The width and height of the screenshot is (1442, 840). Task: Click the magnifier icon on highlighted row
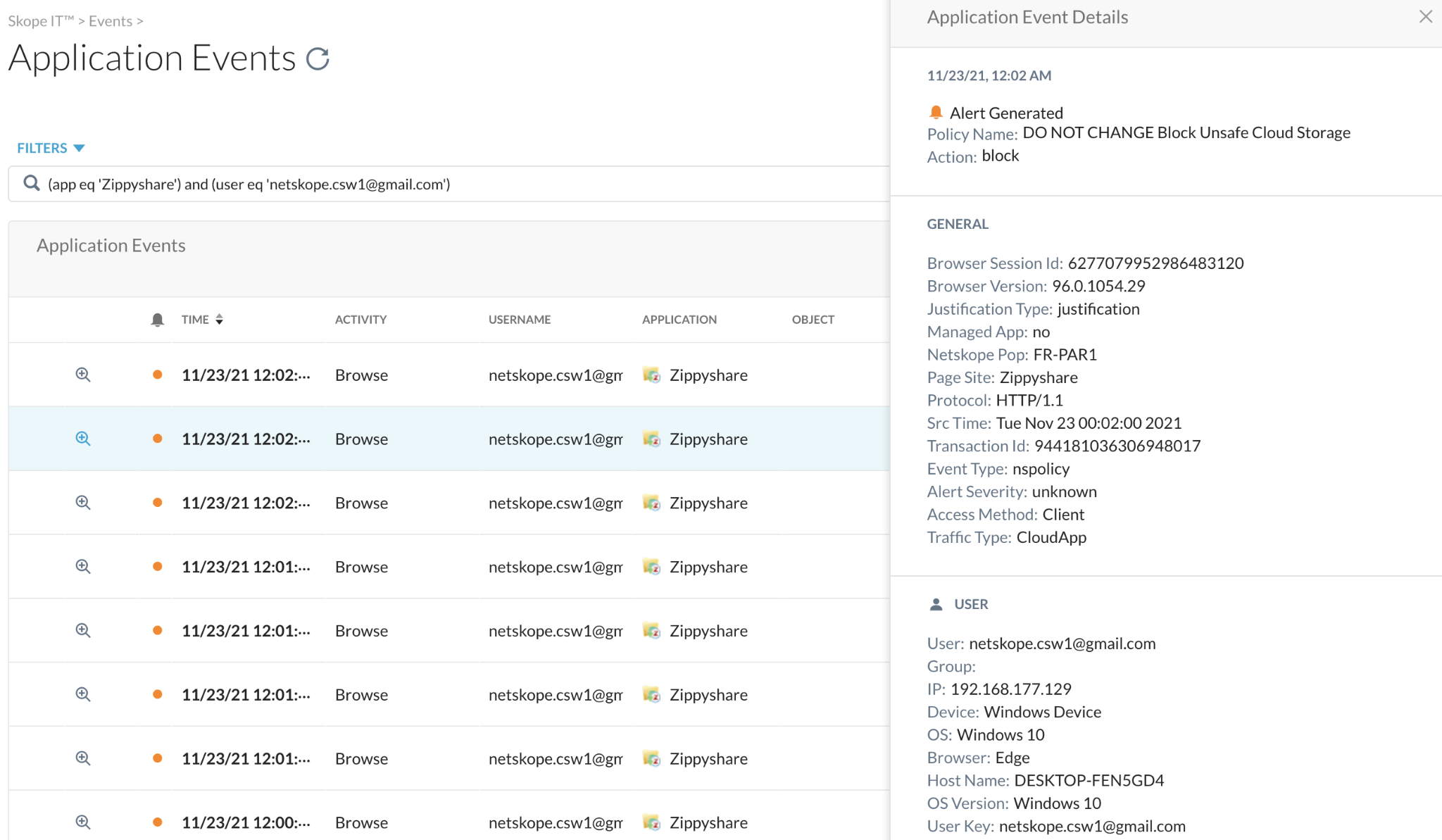click(83, 439)
